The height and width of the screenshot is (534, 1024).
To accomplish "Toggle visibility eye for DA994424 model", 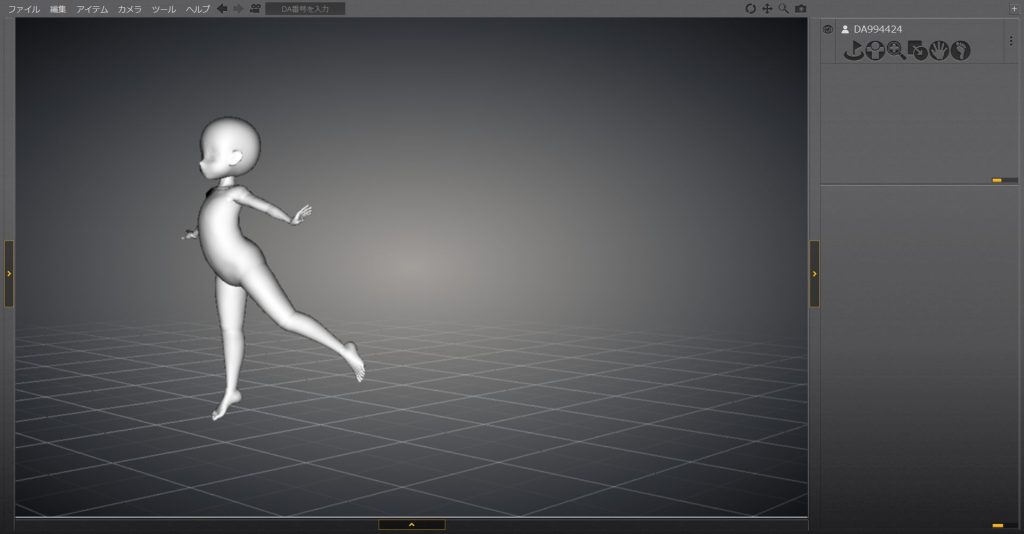I will pyautogui.click(x=828, y=29).
